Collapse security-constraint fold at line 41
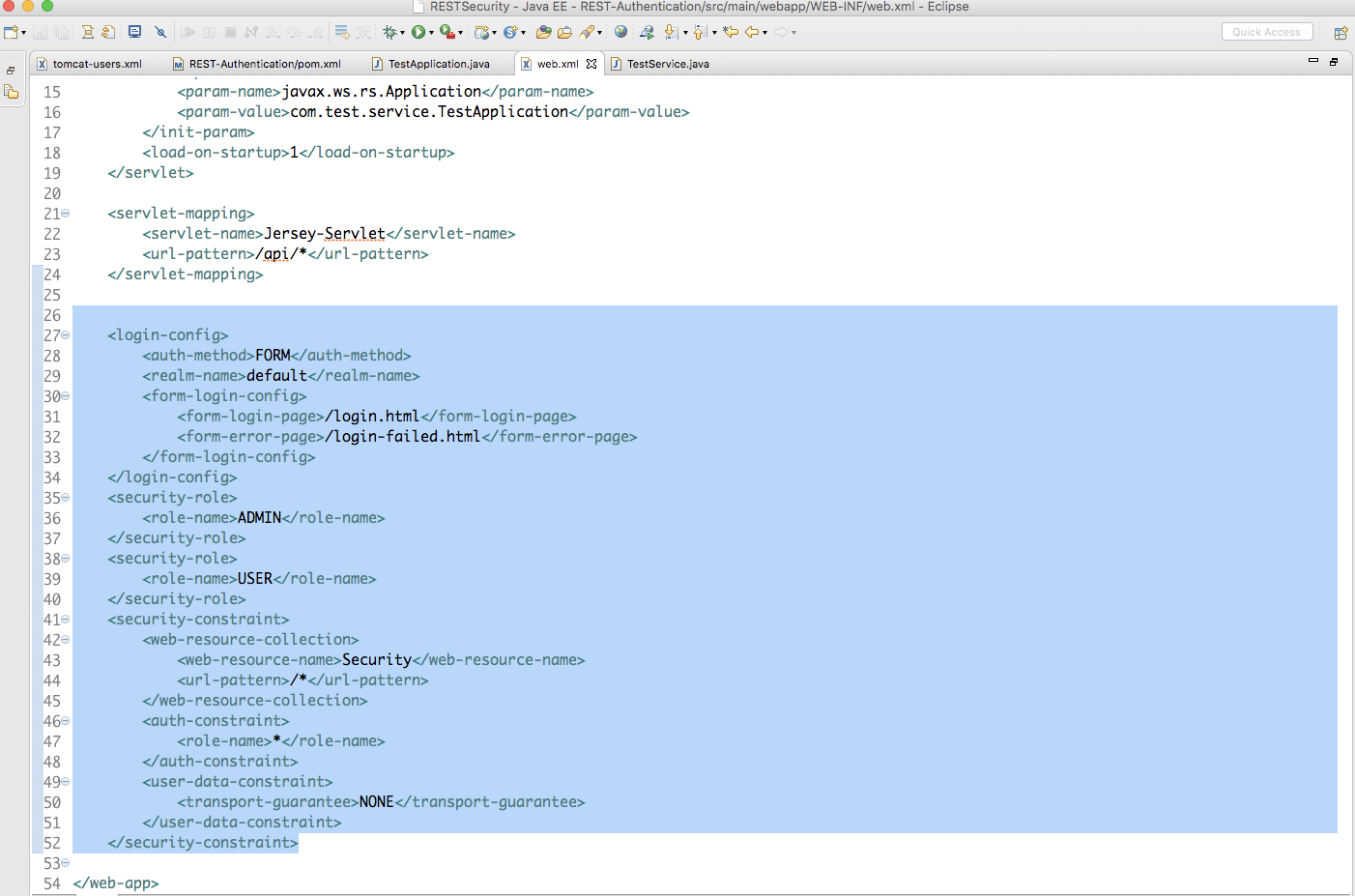The height and width of the screenshot is (896, 1355). click(x=66, y=620)
